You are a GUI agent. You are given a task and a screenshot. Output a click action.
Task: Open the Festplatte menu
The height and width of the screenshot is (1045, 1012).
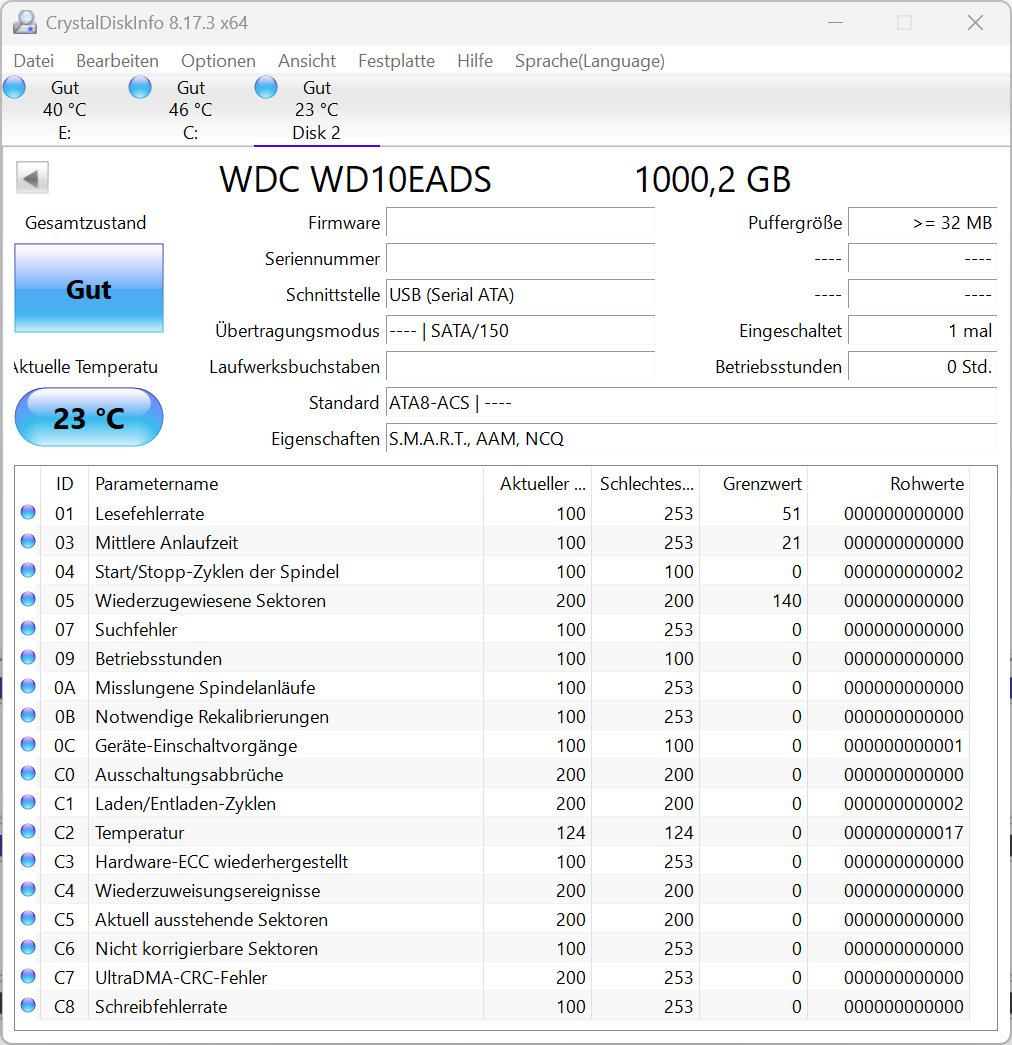tap(396, 61)
